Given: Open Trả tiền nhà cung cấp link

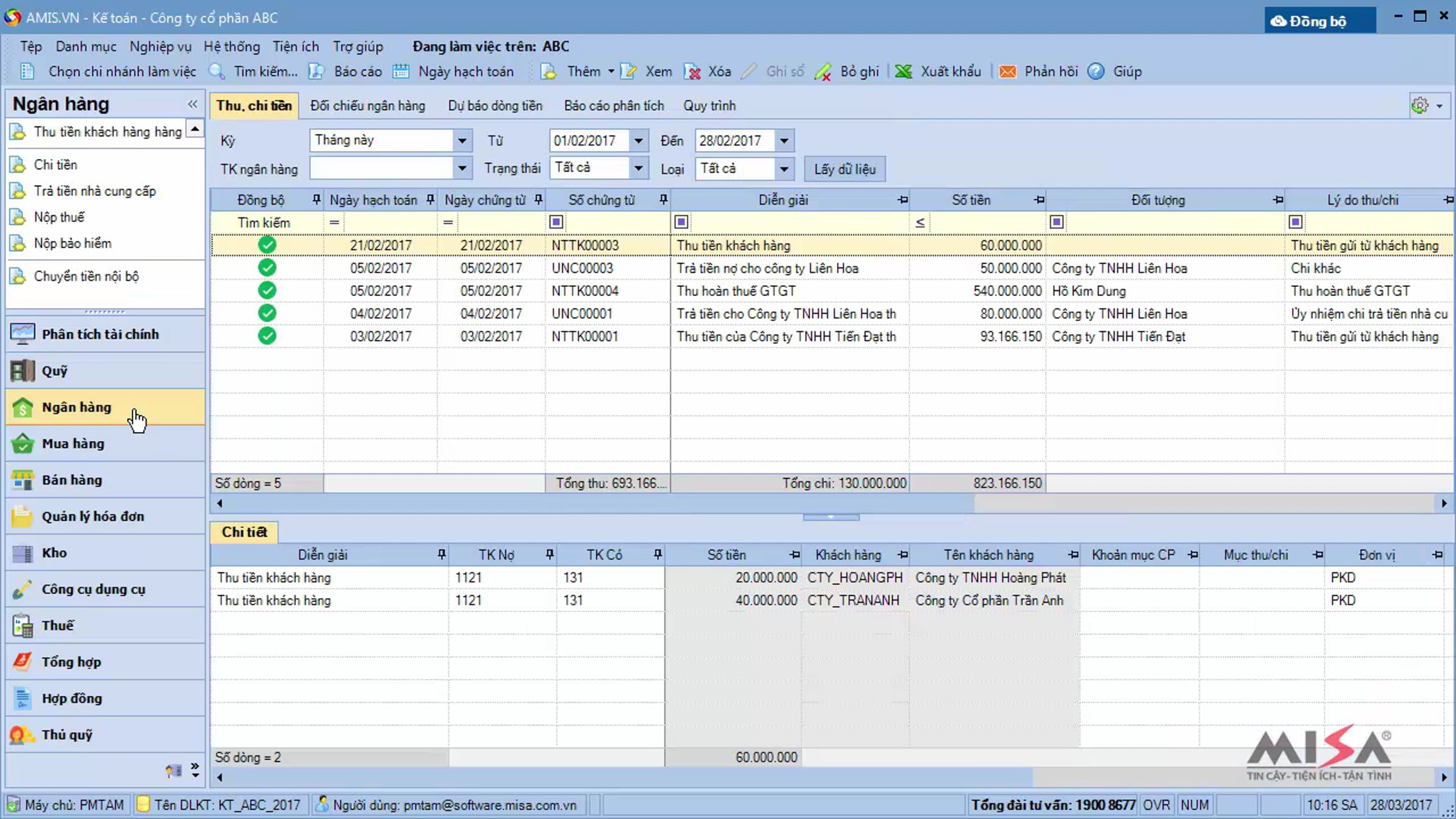Looking at the screenshot, I should point(95,190).
